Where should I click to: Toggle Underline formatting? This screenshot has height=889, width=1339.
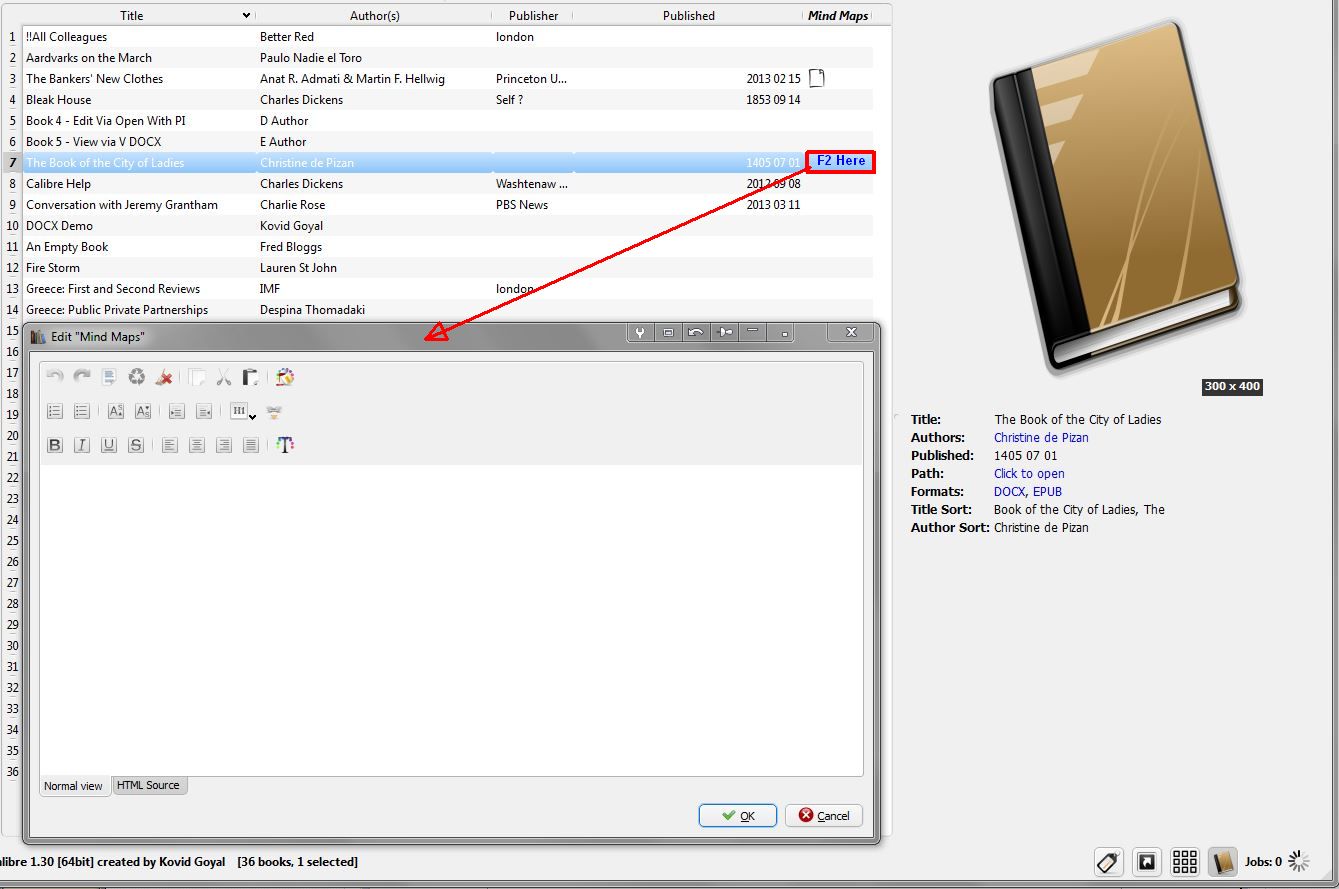[109, 445]
